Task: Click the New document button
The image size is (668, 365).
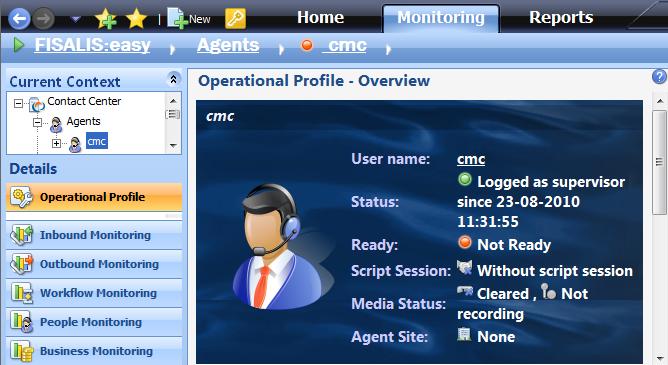Action: [x=188, y=18]
